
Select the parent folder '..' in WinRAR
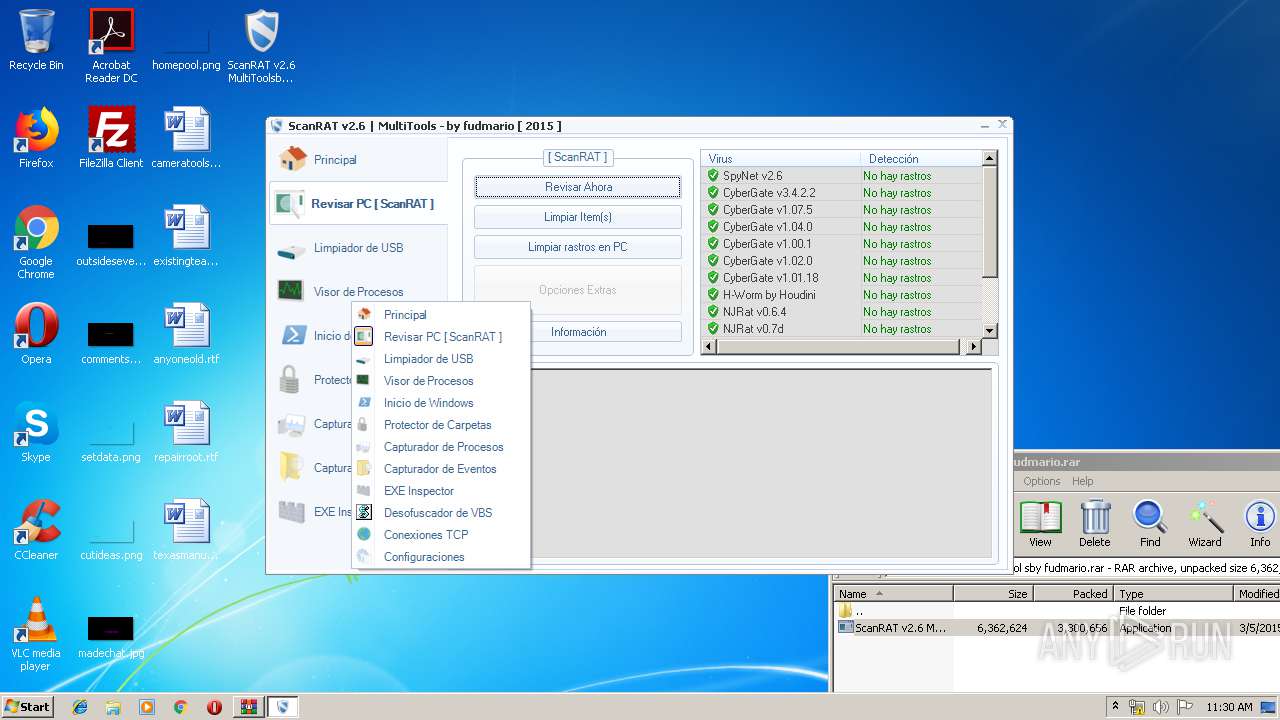click(x=1057, y=611)
